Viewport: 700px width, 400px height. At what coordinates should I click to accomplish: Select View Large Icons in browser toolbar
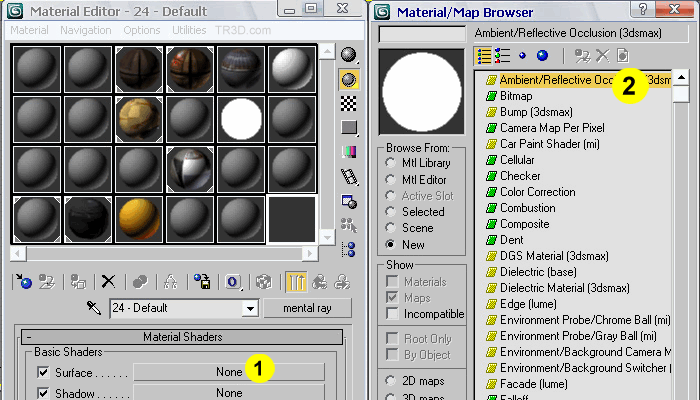541,55
